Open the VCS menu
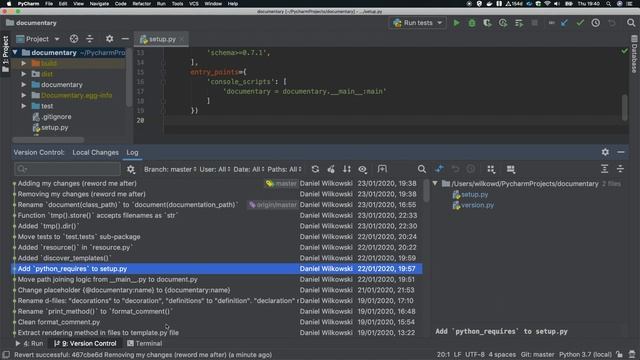This screenshot has height=360, width=640. [x=194, y=4]
